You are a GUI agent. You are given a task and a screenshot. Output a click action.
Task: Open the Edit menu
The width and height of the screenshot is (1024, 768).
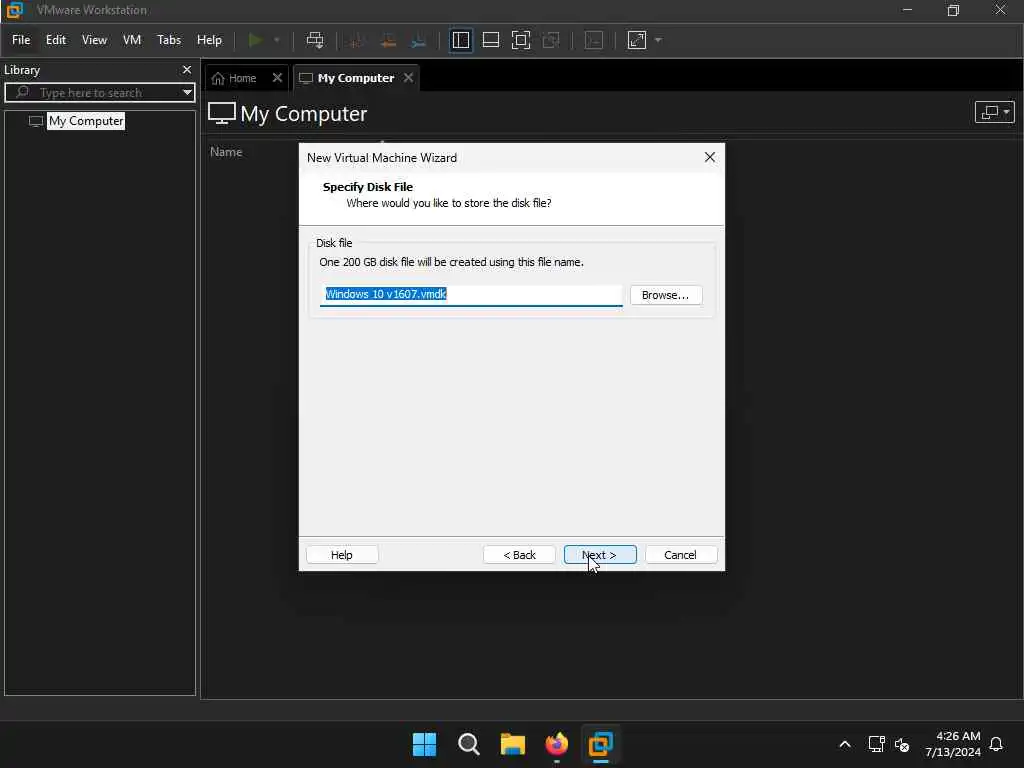(x=56, y=40)
